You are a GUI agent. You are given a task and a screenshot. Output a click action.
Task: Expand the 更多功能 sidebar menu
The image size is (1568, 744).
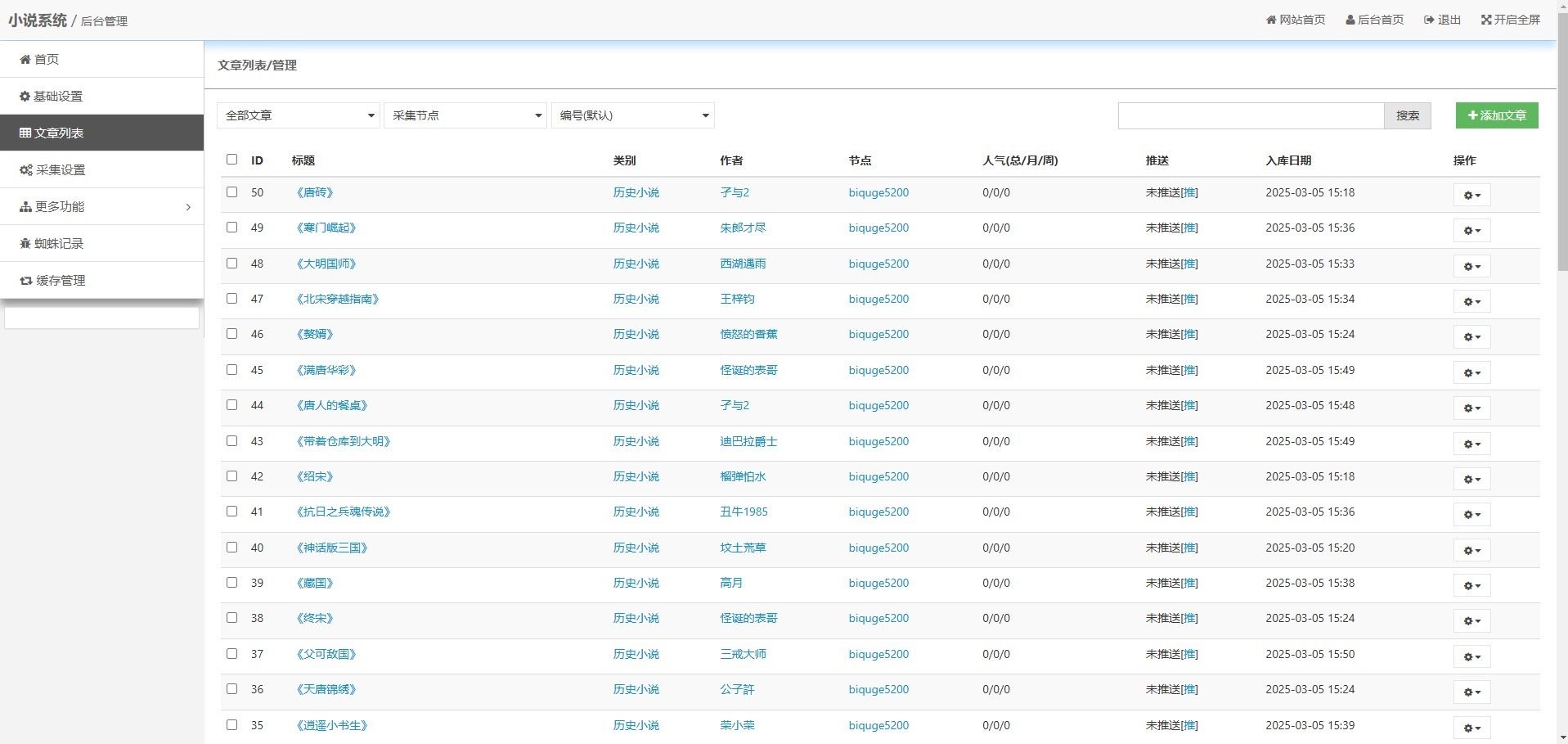pyautogui.click(x=101, y=207)
